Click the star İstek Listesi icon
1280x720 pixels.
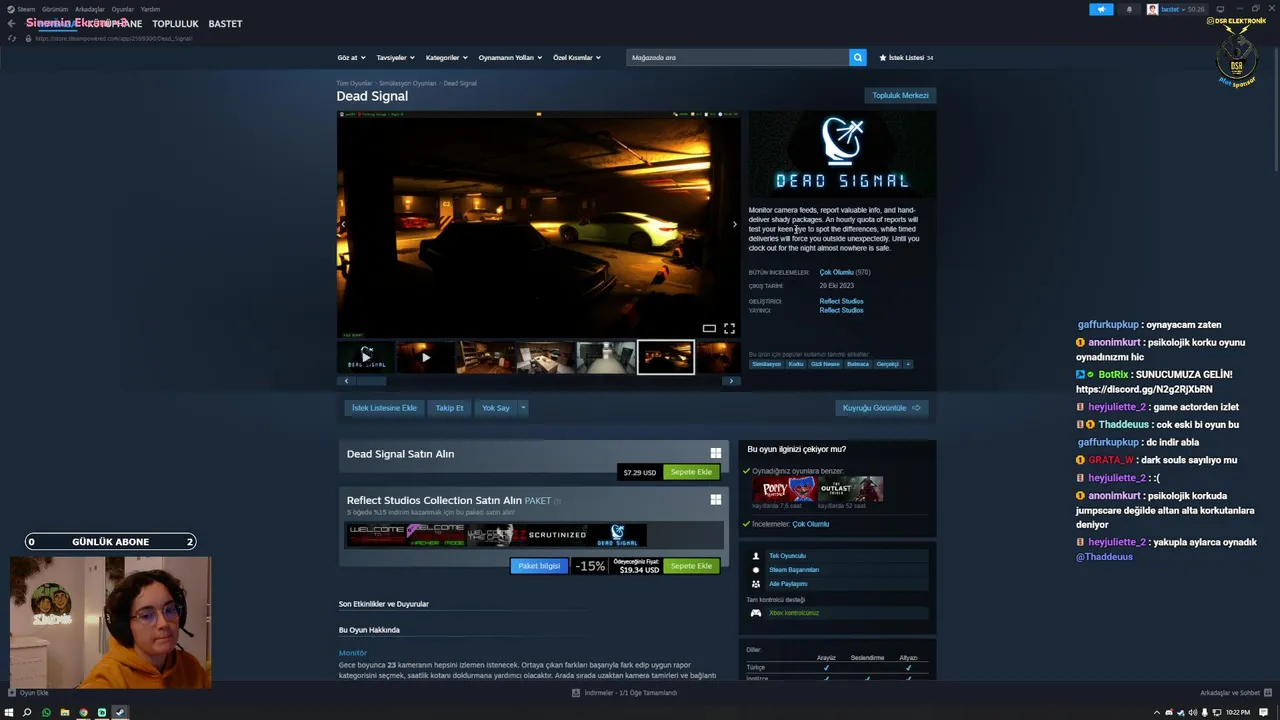coord(883,58)
